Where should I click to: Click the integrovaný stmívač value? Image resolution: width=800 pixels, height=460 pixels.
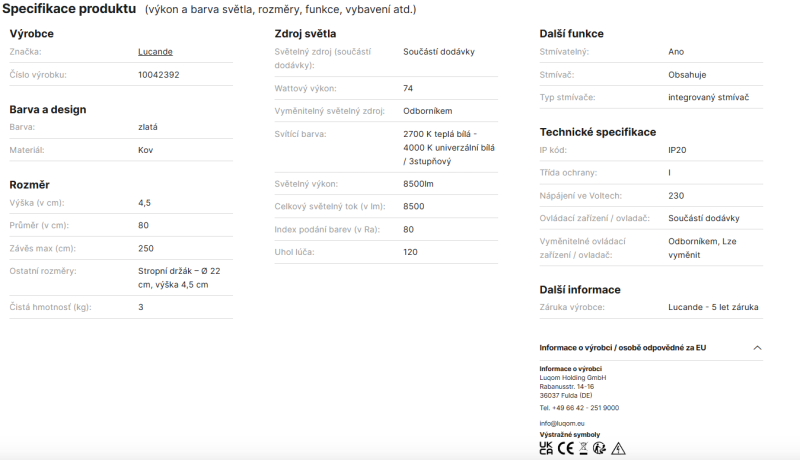(x=708, y=97)
